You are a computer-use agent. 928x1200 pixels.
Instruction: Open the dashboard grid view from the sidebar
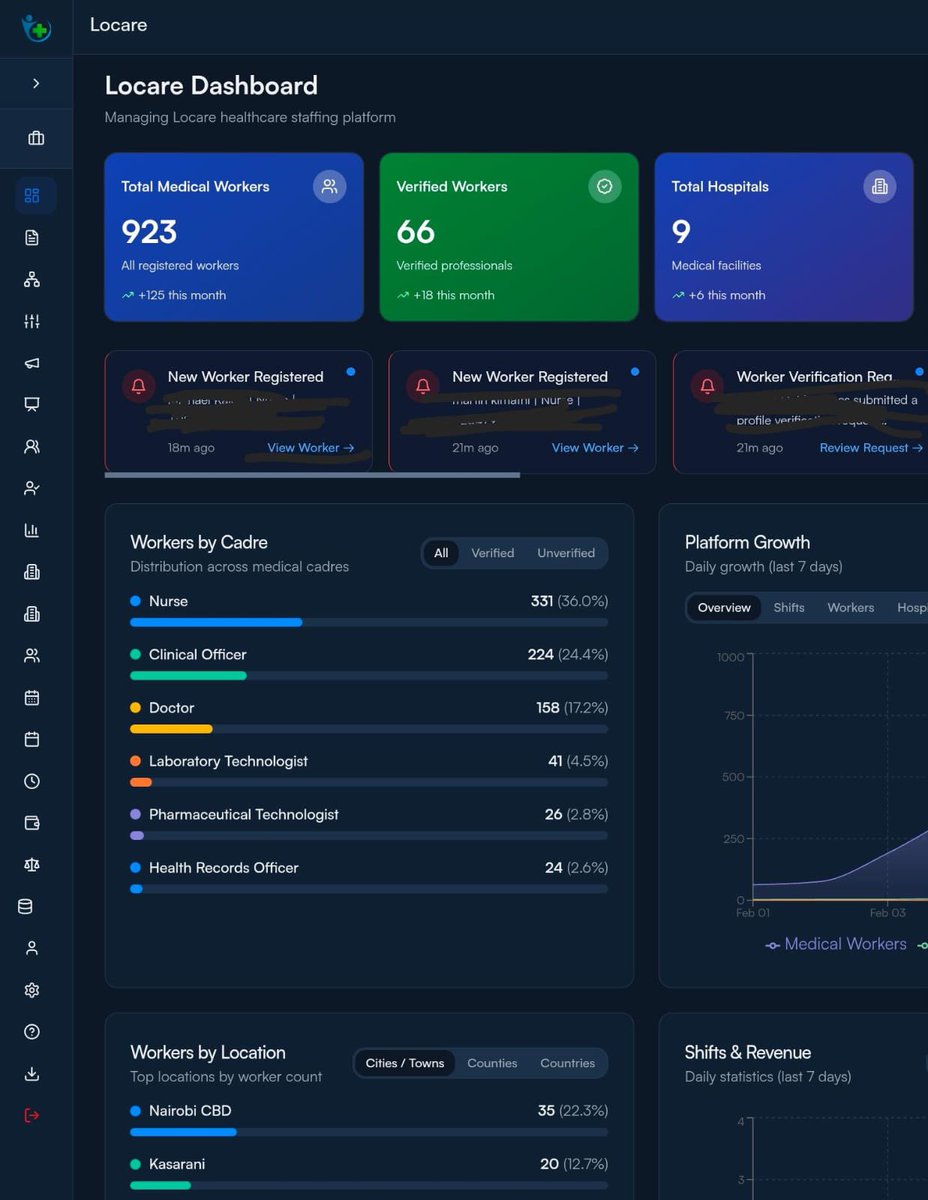[x=31, y=195]
